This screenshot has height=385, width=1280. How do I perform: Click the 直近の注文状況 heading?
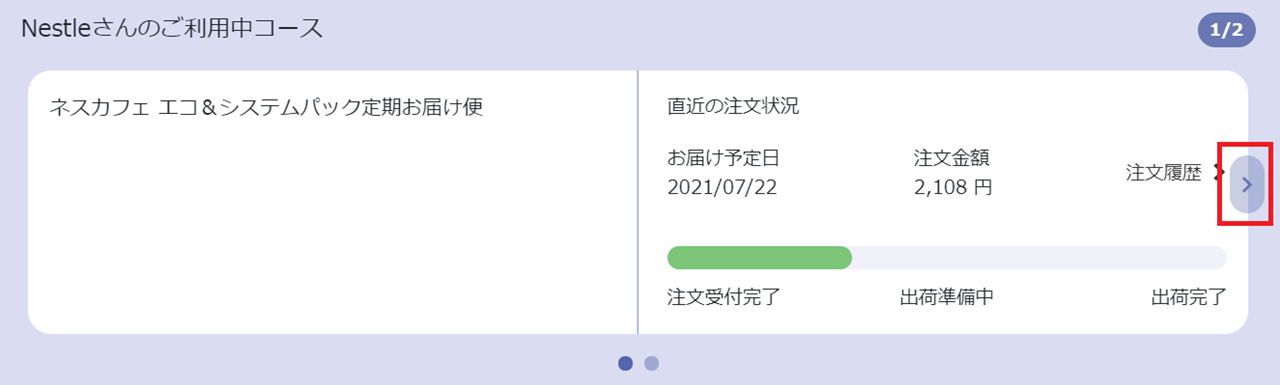[733, 106]
